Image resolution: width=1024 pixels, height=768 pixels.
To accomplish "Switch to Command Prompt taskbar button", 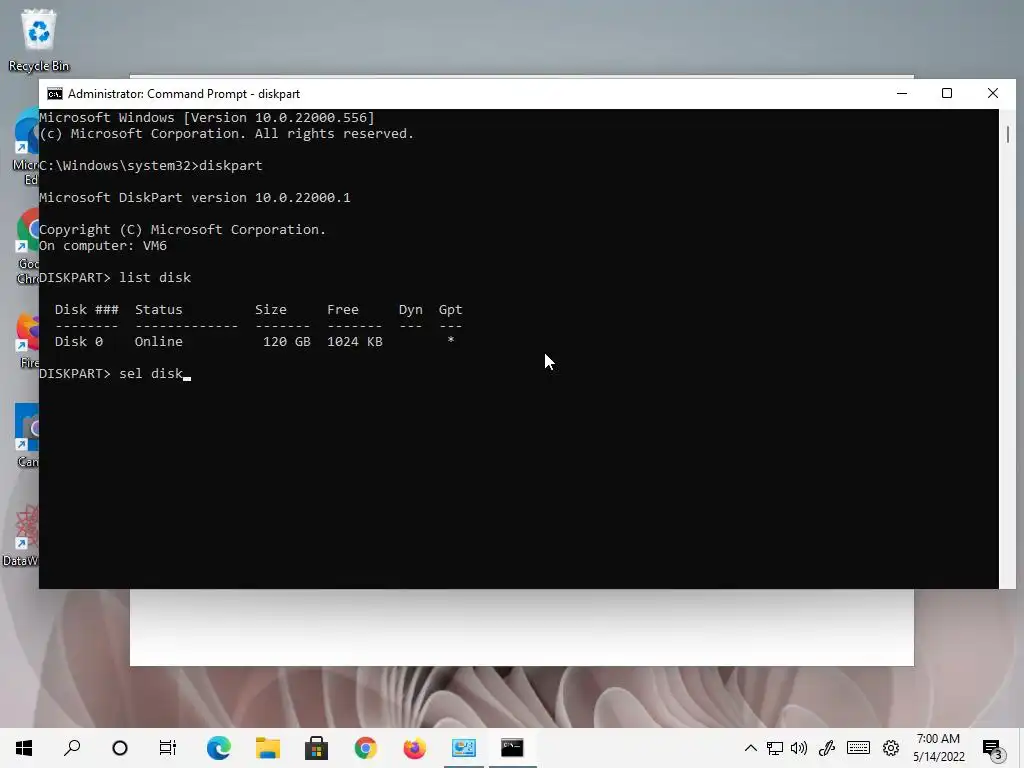I will 513,748.
